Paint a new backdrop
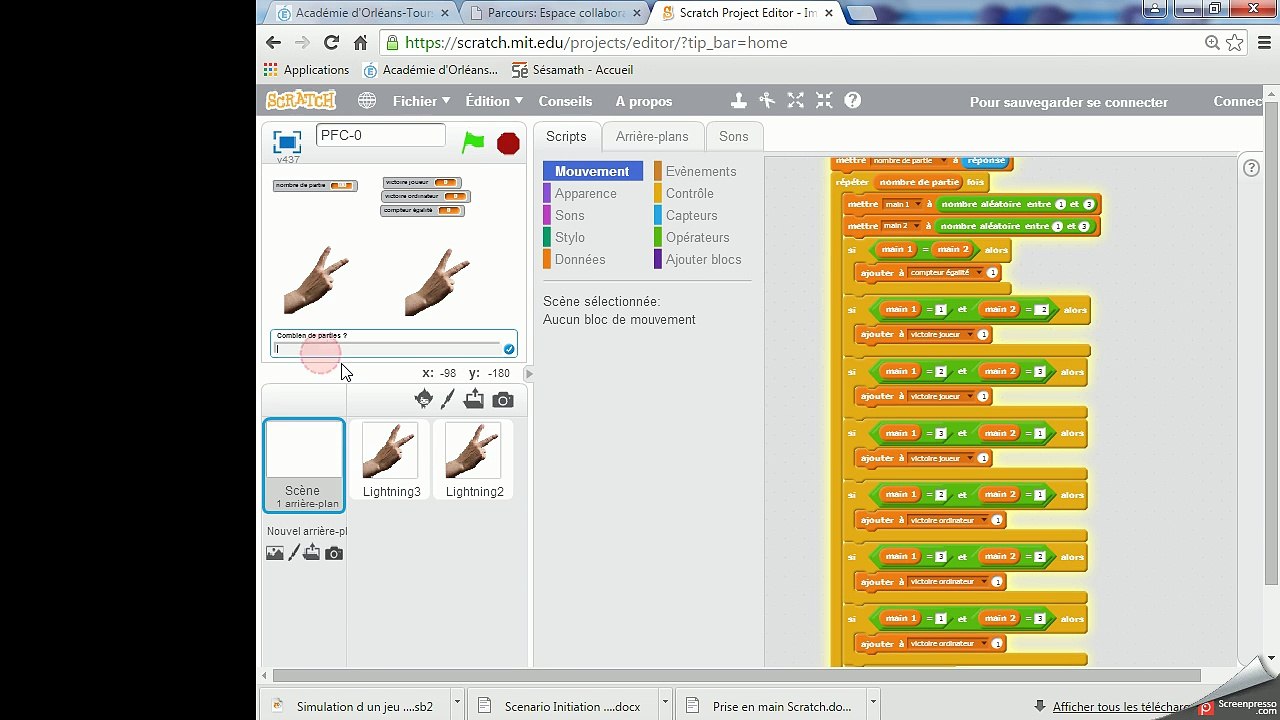Image resolution: width=1280 pixels, height=720 pixels. [x=294, y=553]
